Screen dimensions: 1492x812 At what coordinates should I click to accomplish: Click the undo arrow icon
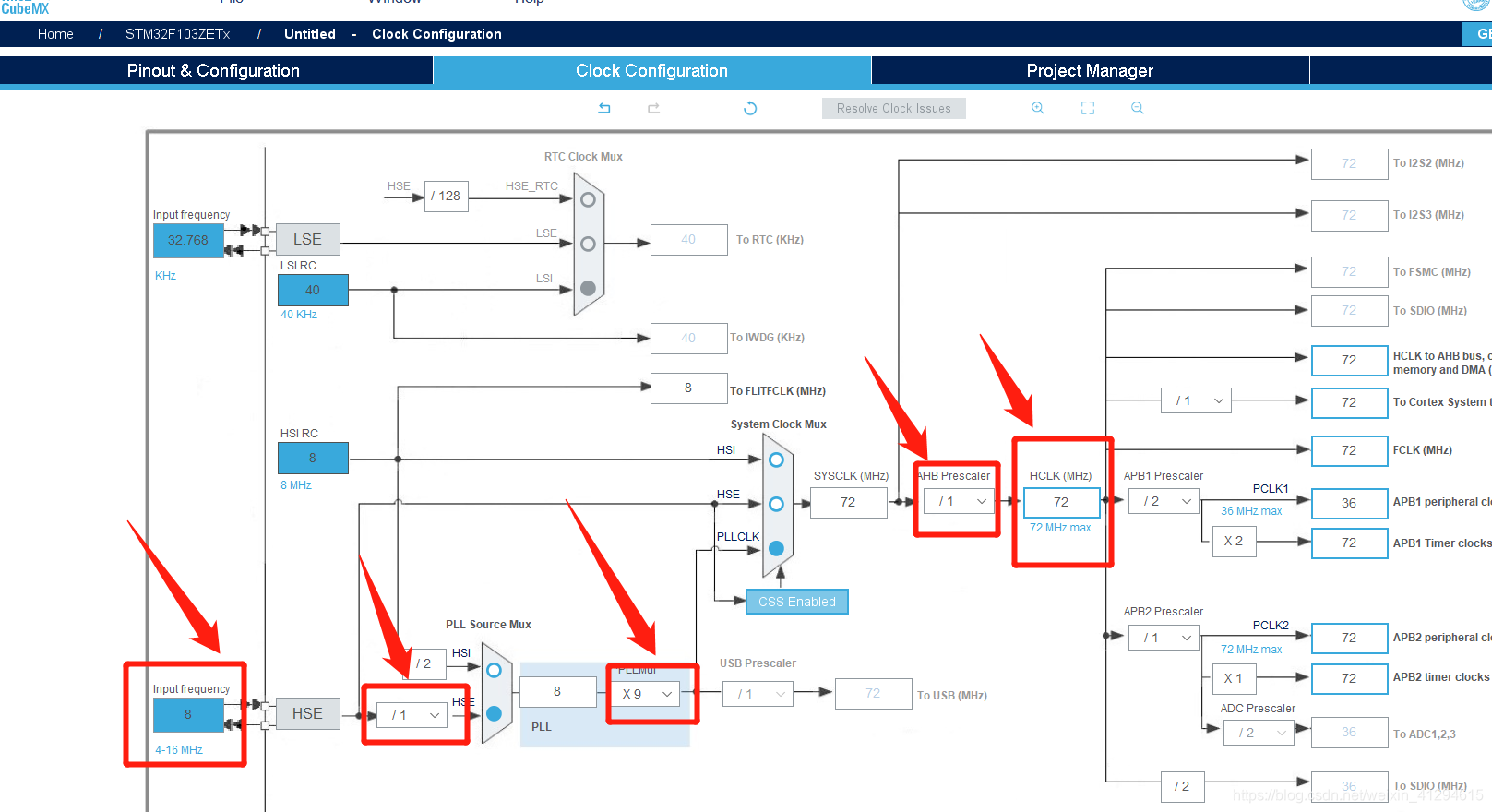[604, 108]
